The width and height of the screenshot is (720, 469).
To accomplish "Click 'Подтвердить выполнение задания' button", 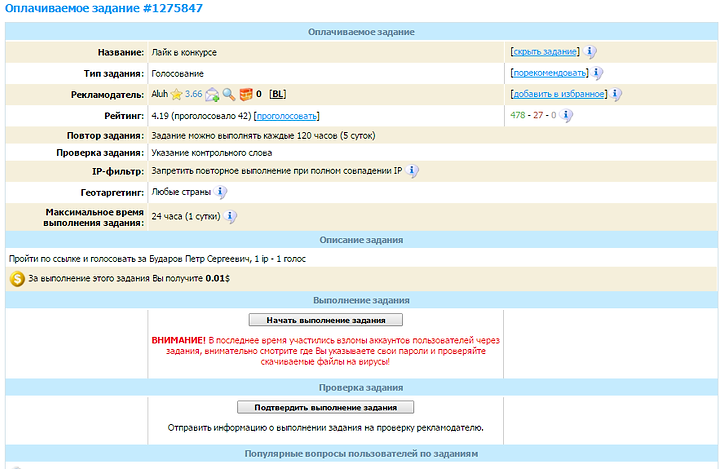I will point(326,407).
